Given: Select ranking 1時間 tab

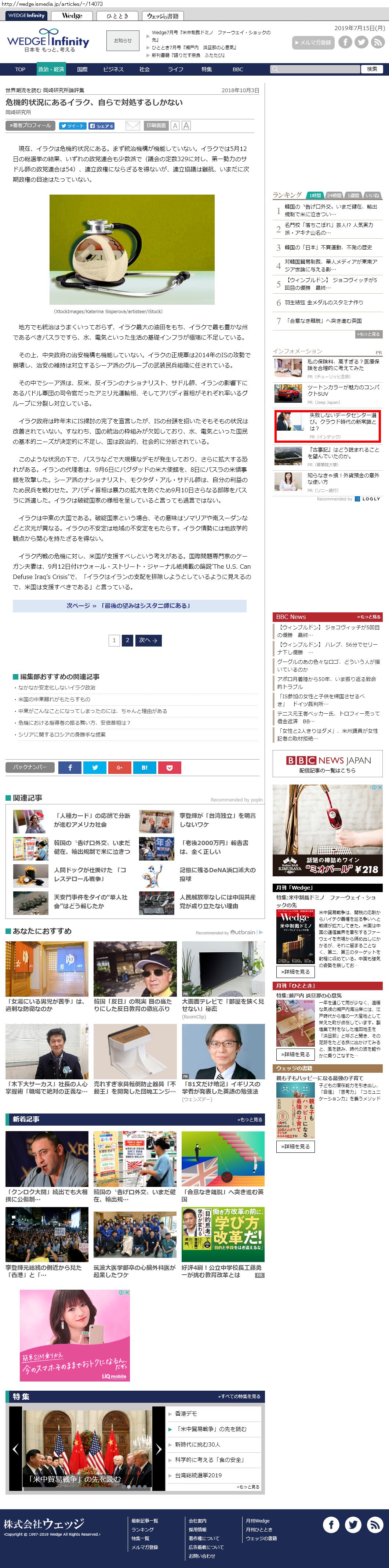Looking at the screenshot, I should pos(315,195).
